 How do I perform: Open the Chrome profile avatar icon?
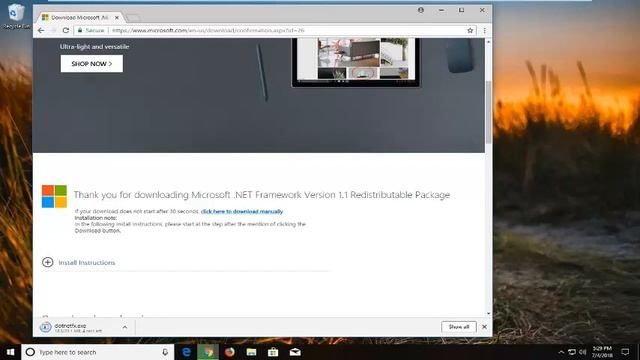(421, 10)
